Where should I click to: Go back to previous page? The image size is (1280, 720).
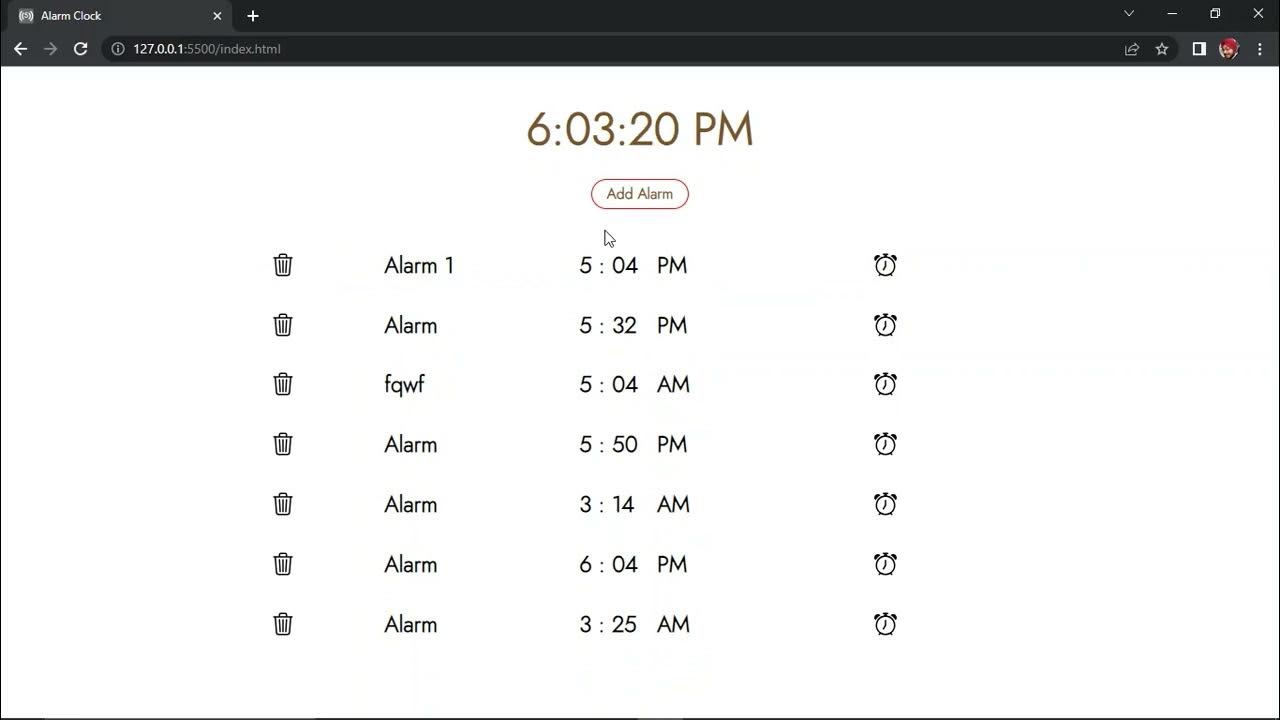(x=20, y=49)
